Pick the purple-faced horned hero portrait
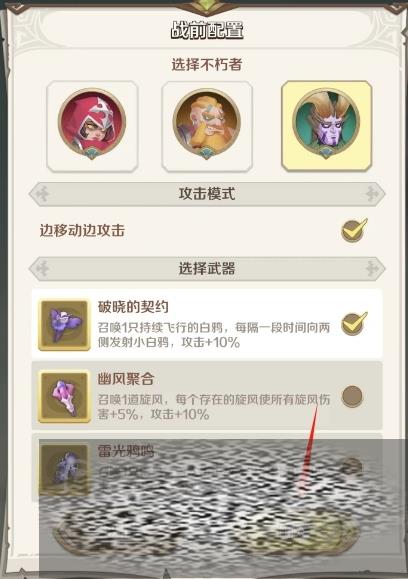This screenshot has height=579, width=408. point(326,126)
